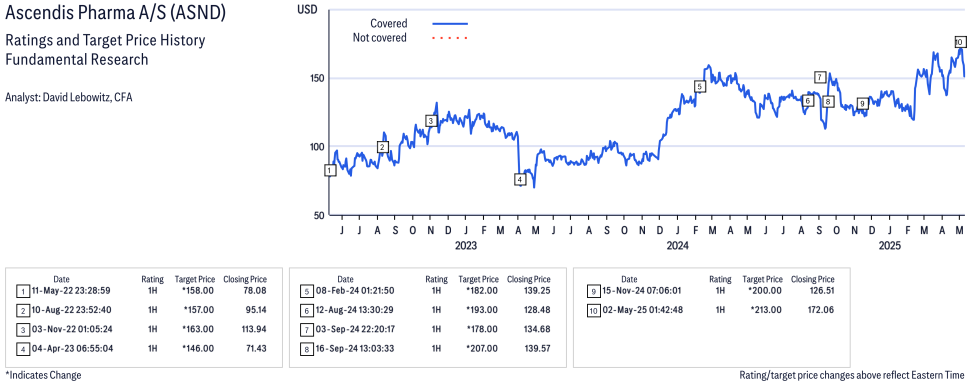
Task: Click 'Analyst: David Lebowitz, CFA' text
Action: [x=68, y=97]
